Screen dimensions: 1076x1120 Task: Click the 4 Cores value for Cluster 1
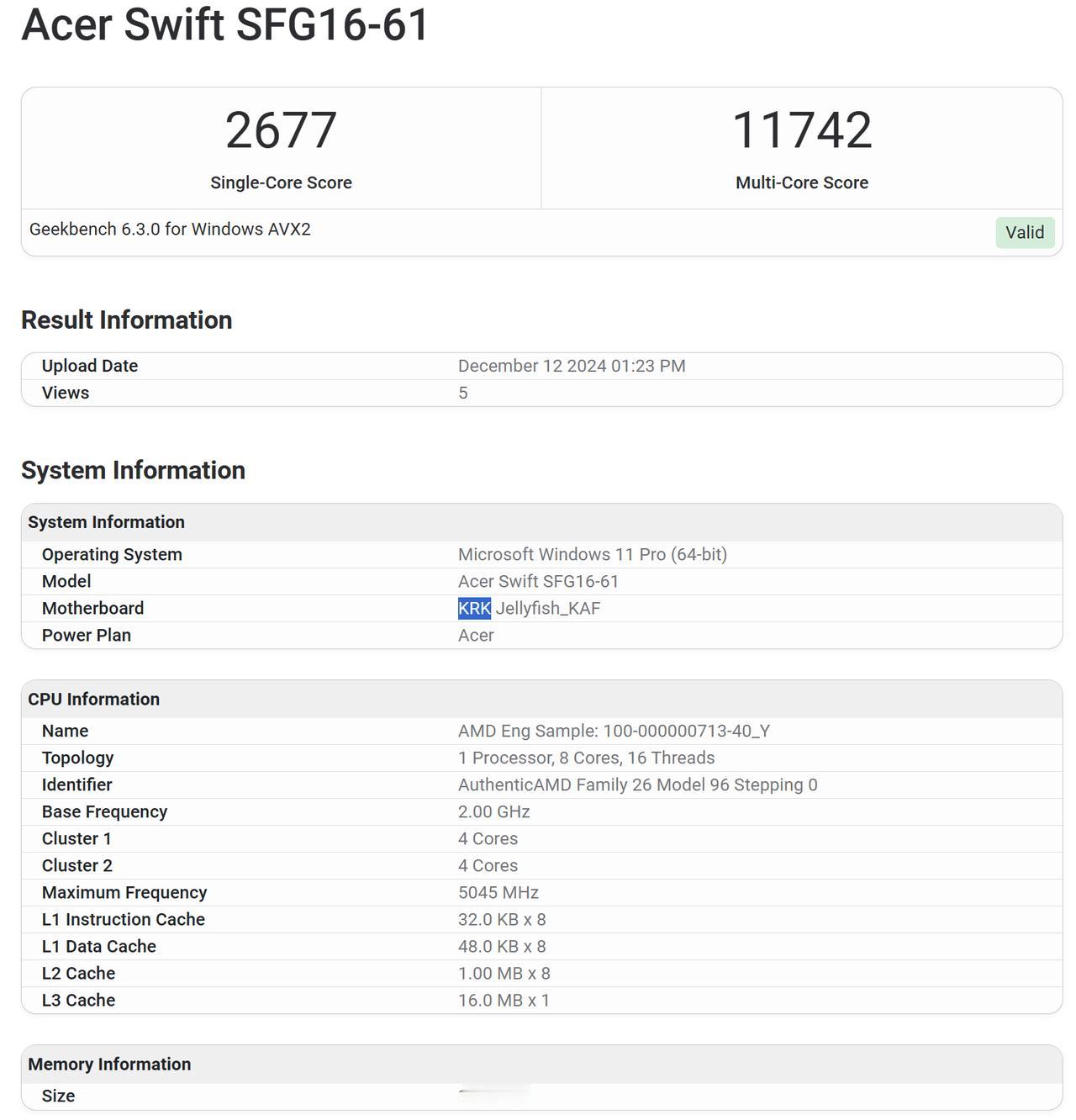pos(488,838)
